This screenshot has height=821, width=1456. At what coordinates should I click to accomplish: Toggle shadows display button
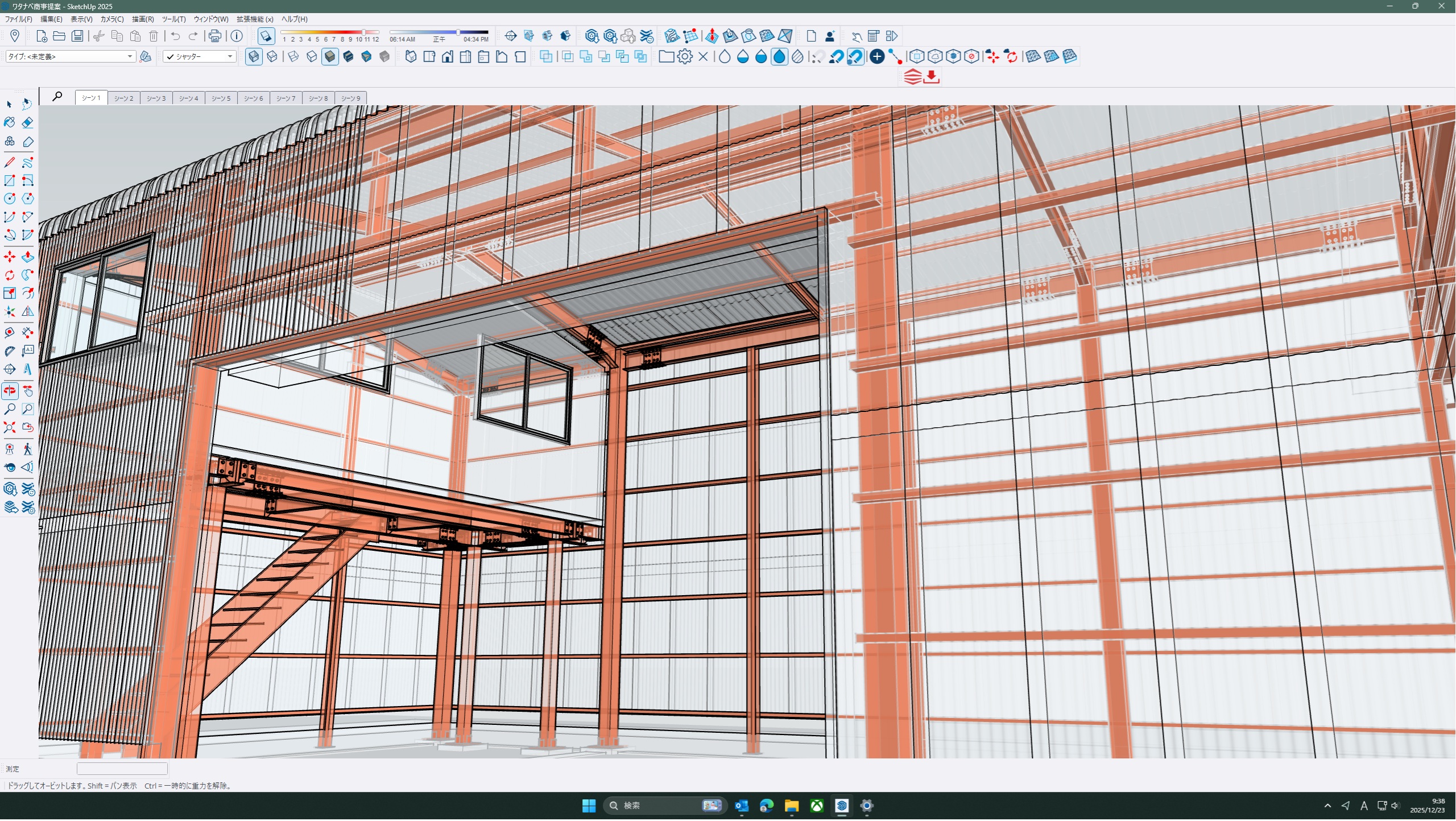266,36
